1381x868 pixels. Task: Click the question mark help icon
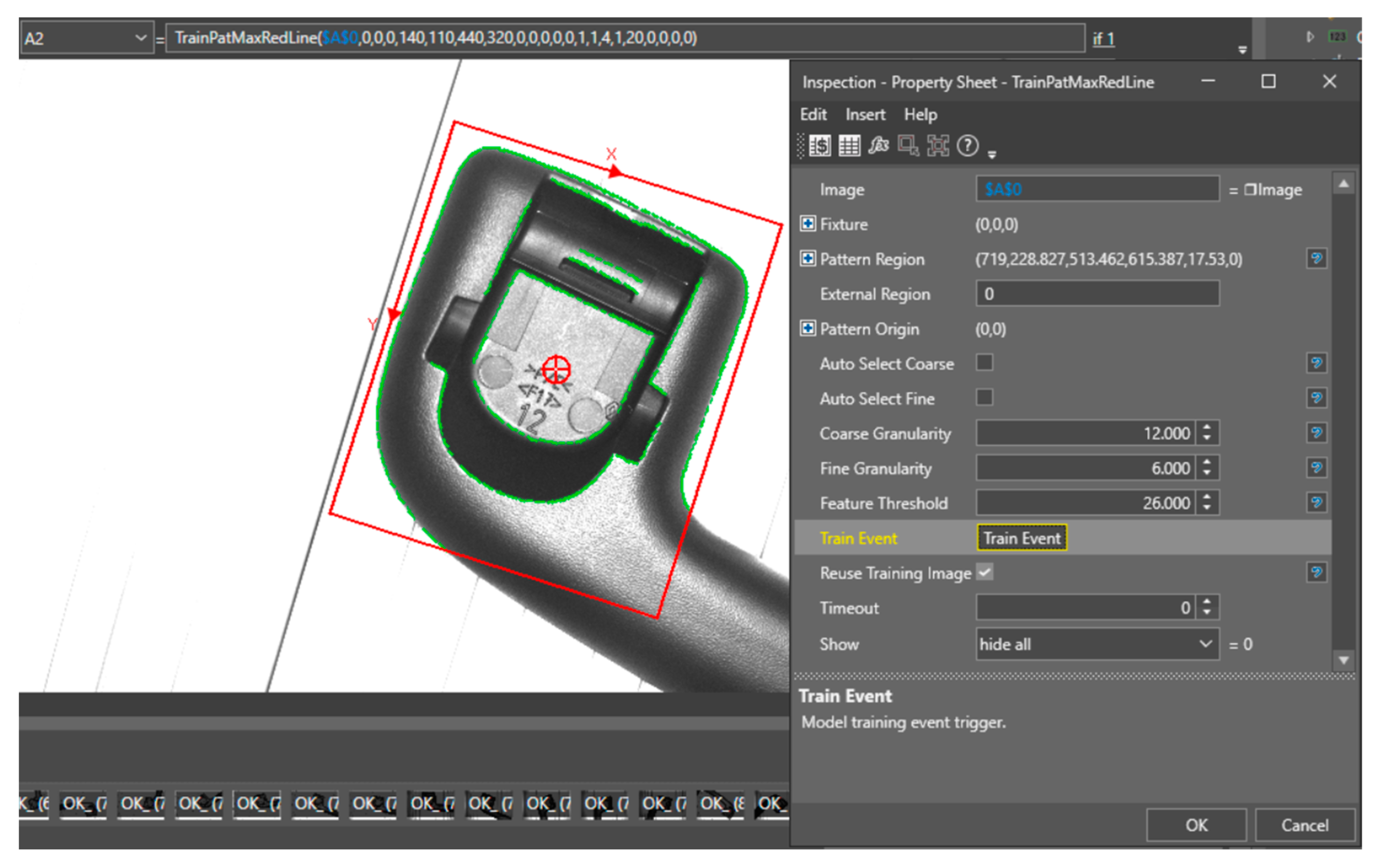(x=968, y=146)
